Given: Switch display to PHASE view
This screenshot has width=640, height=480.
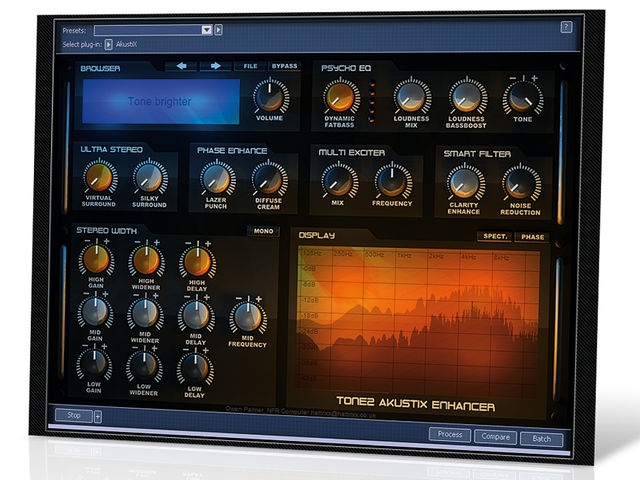Looking at the screenshot, I should pyautogui.click(x=532, y=237).
